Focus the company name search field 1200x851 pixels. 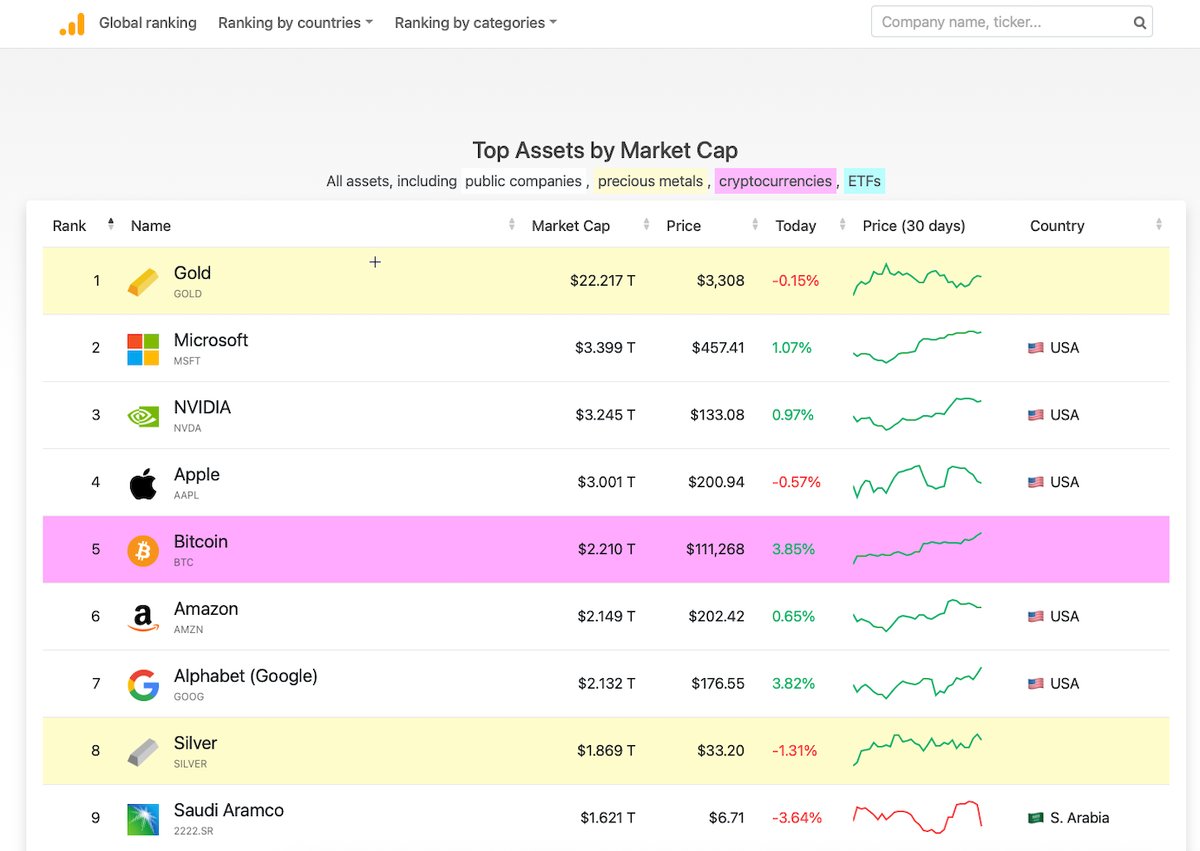click(1000, 22)
